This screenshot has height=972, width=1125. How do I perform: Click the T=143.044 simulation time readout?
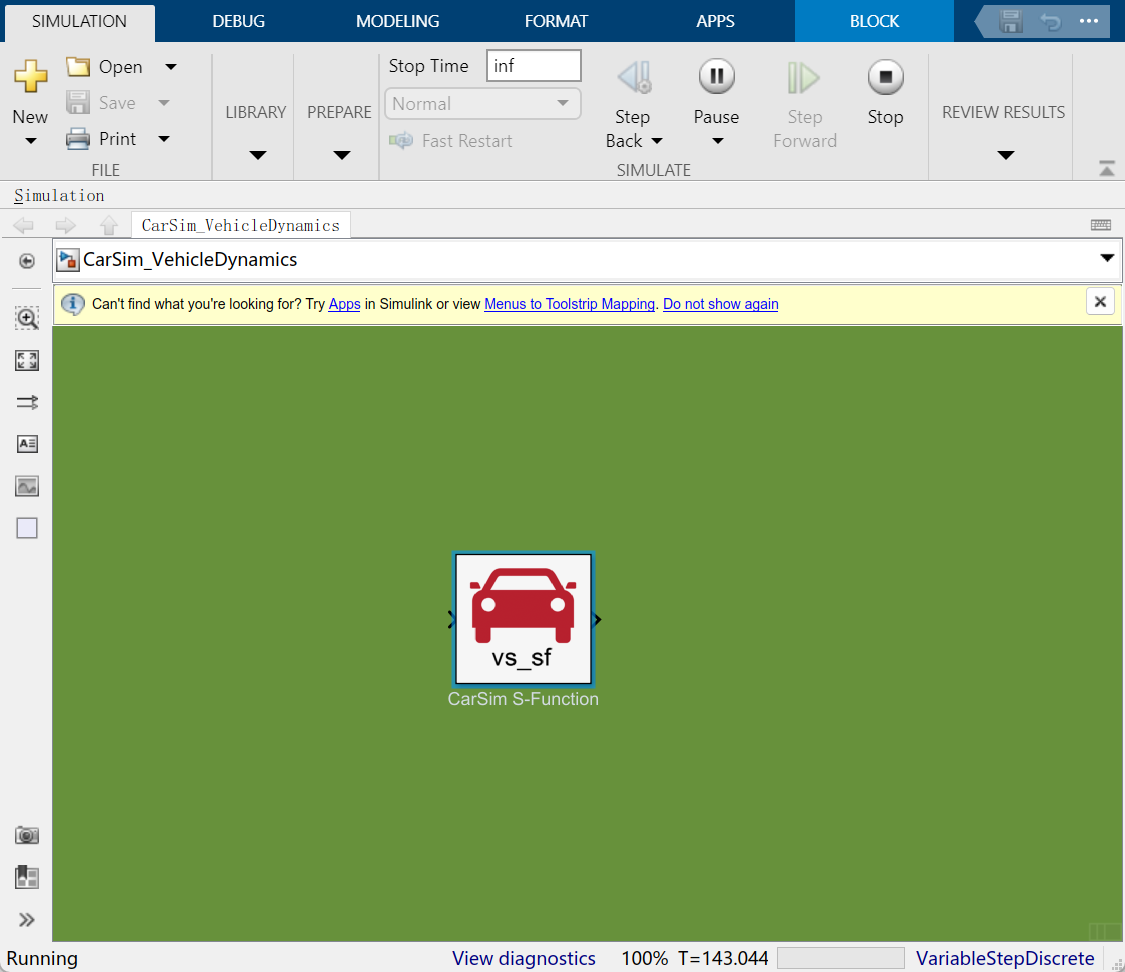723,958
